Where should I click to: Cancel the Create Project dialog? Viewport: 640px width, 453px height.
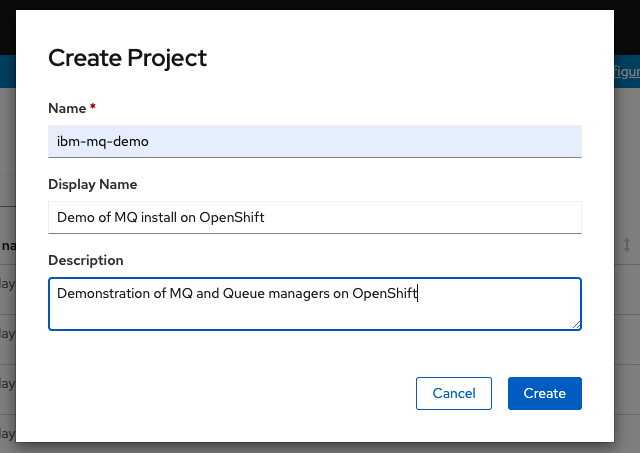(453, 393)
